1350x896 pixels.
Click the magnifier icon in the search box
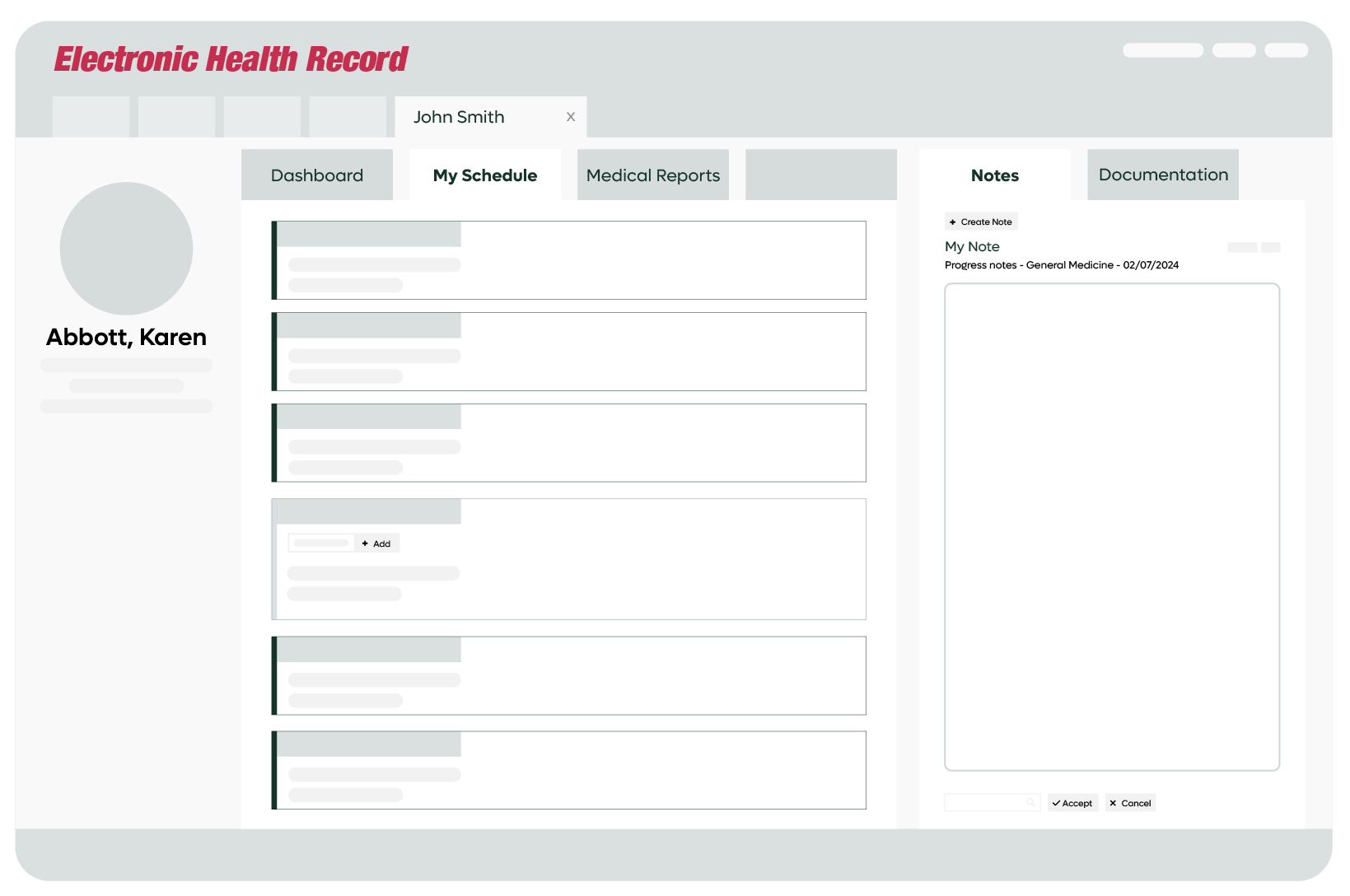click(x=1030, y=803)
